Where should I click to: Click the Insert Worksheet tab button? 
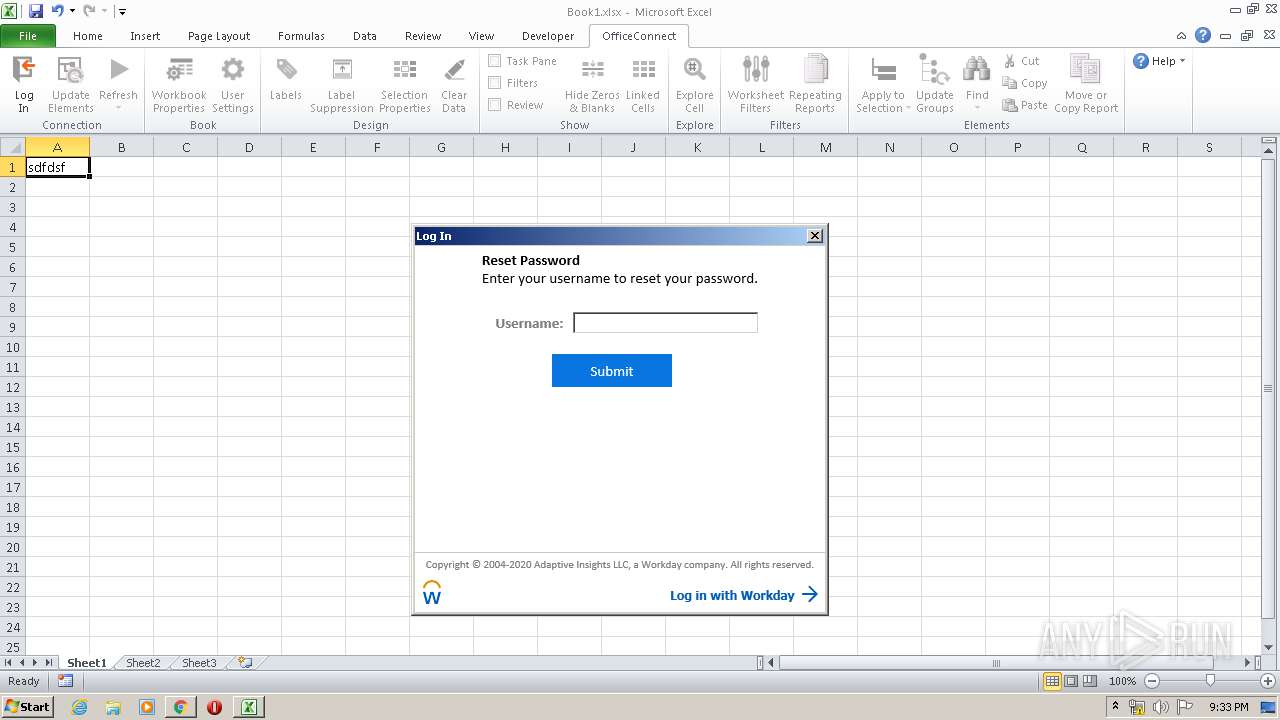click(x=244, y=663)
